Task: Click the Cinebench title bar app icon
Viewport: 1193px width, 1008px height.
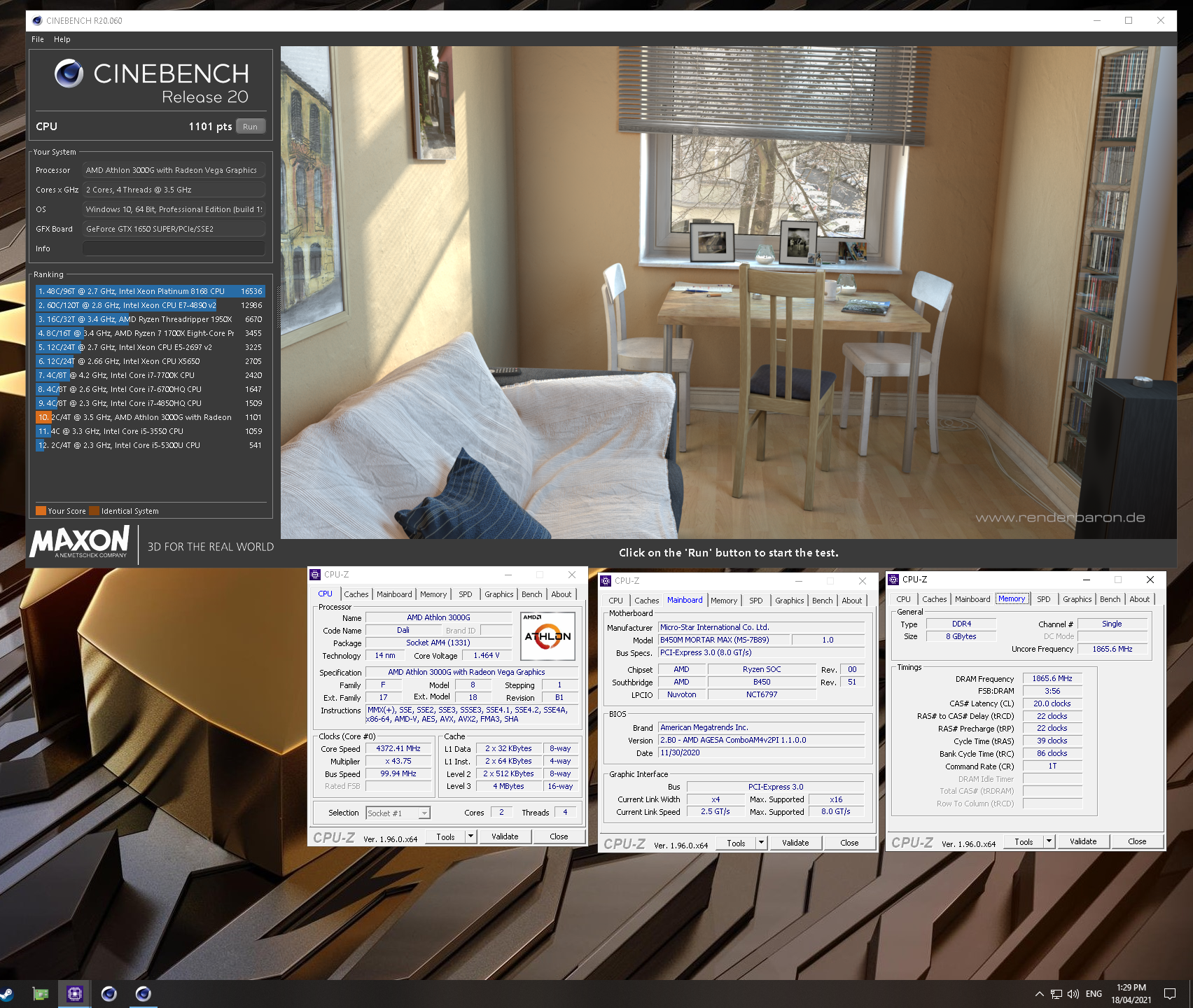Action: (37, 20)
